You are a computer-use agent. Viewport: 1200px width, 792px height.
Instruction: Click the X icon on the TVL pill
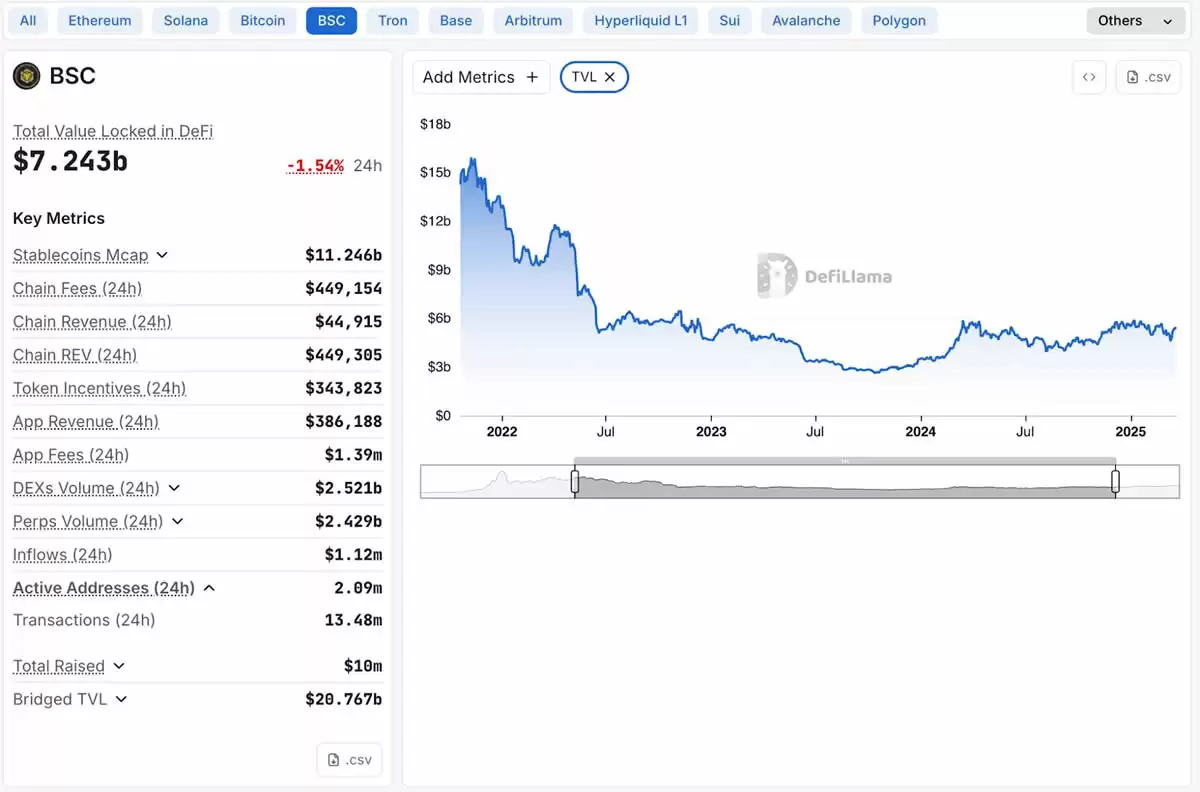pos(610,77)
